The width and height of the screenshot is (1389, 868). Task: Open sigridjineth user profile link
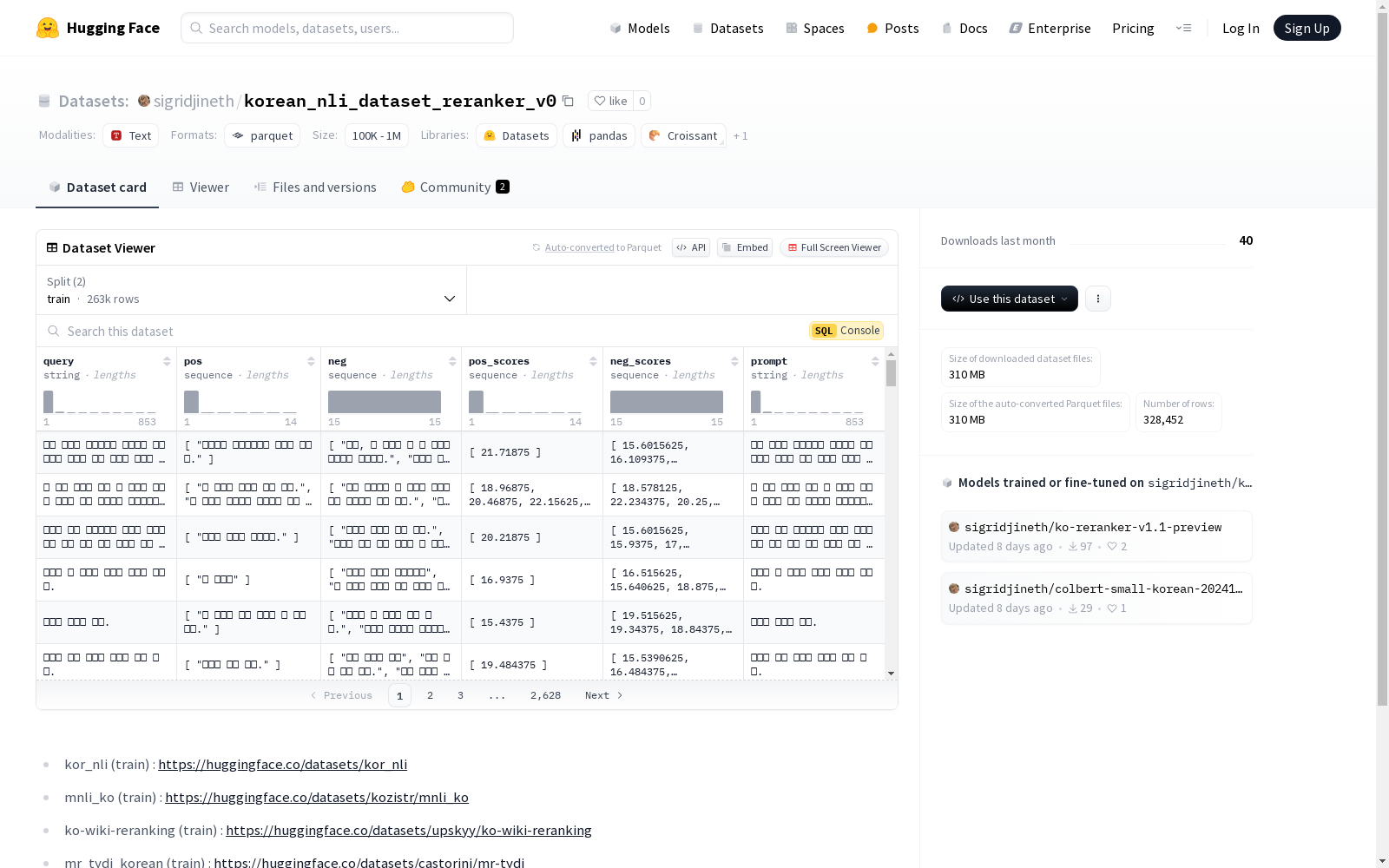point(194,101)
